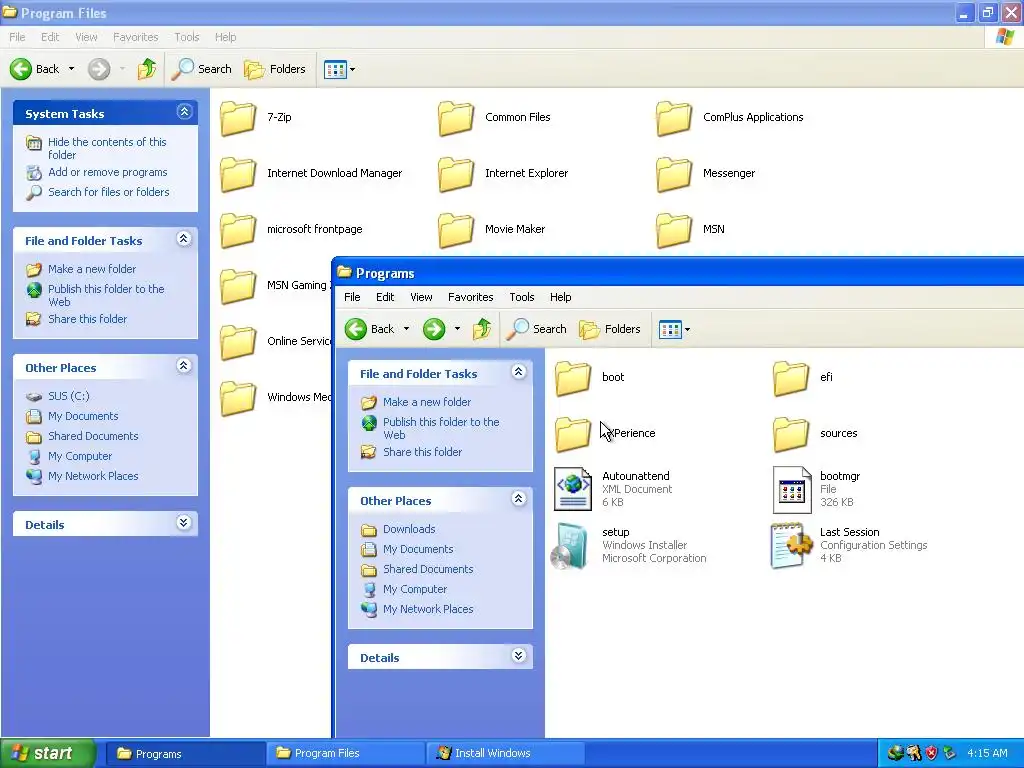Open Back history dropdown arrow in Programs window
Viewport: 1024px width, 768px height.
(x=406, y=329)
